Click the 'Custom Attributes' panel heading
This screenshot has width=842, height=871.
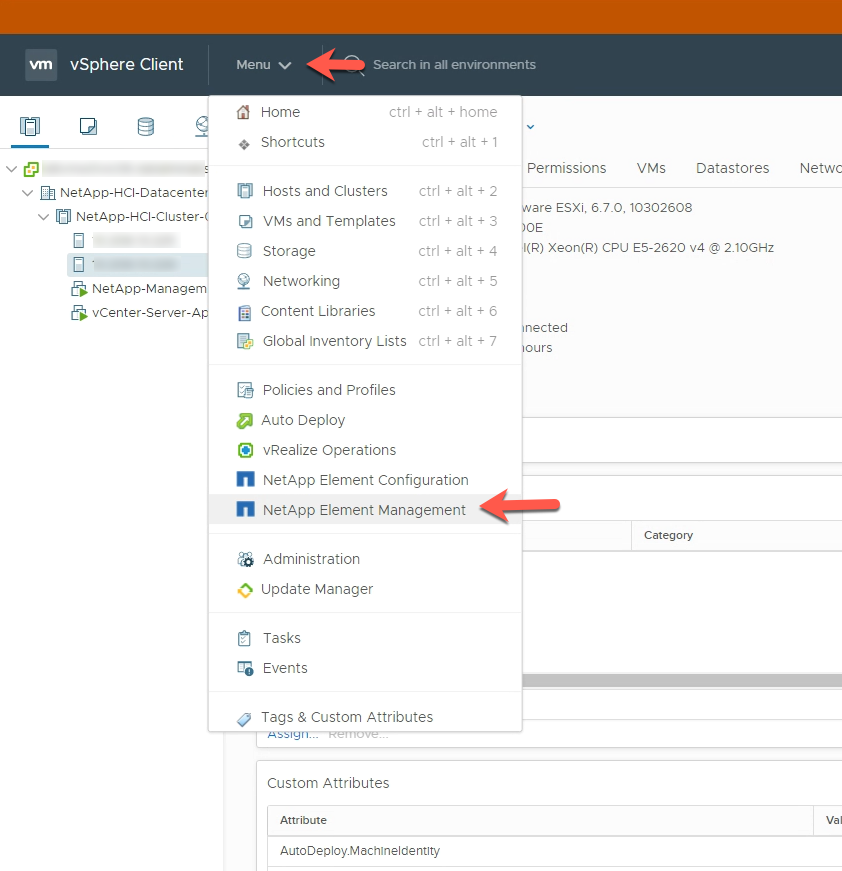[x=328, y=783]
